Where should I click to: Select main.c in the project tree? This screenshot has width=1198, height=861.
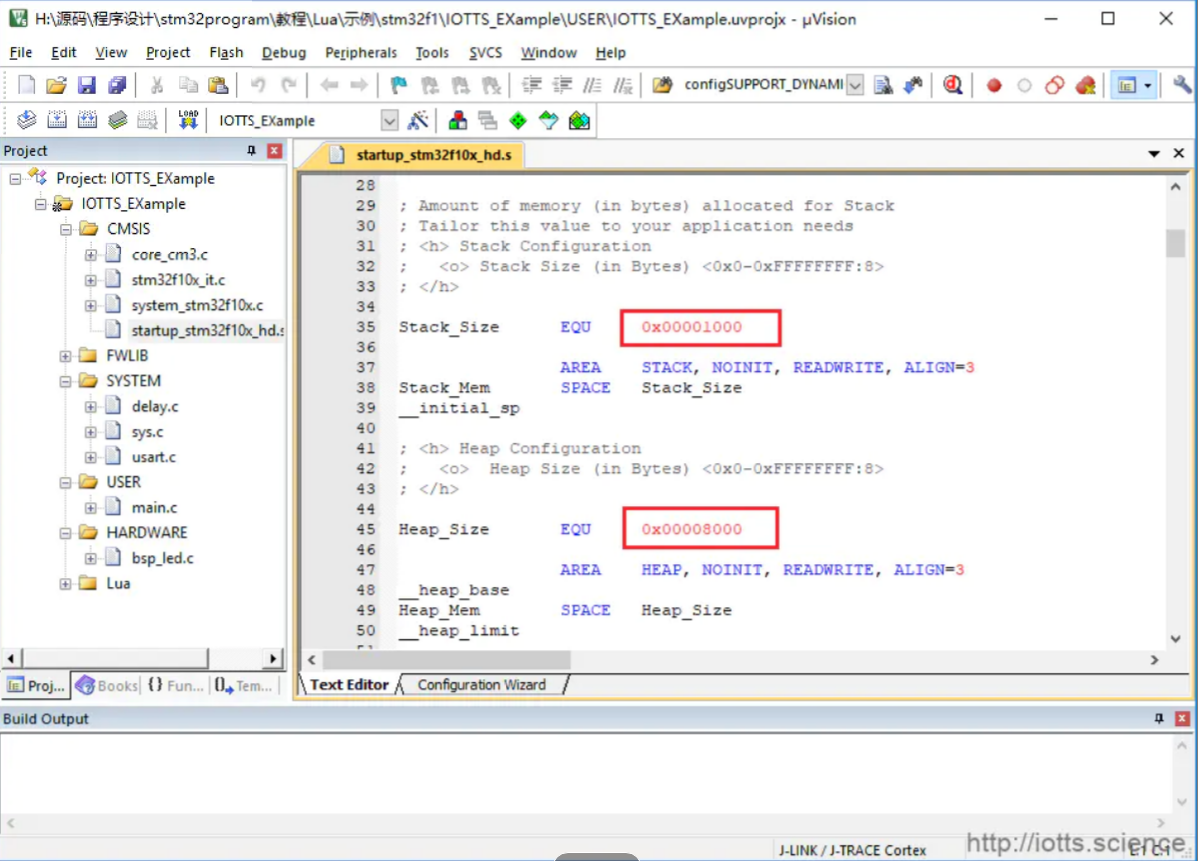[x=154, y=507]
